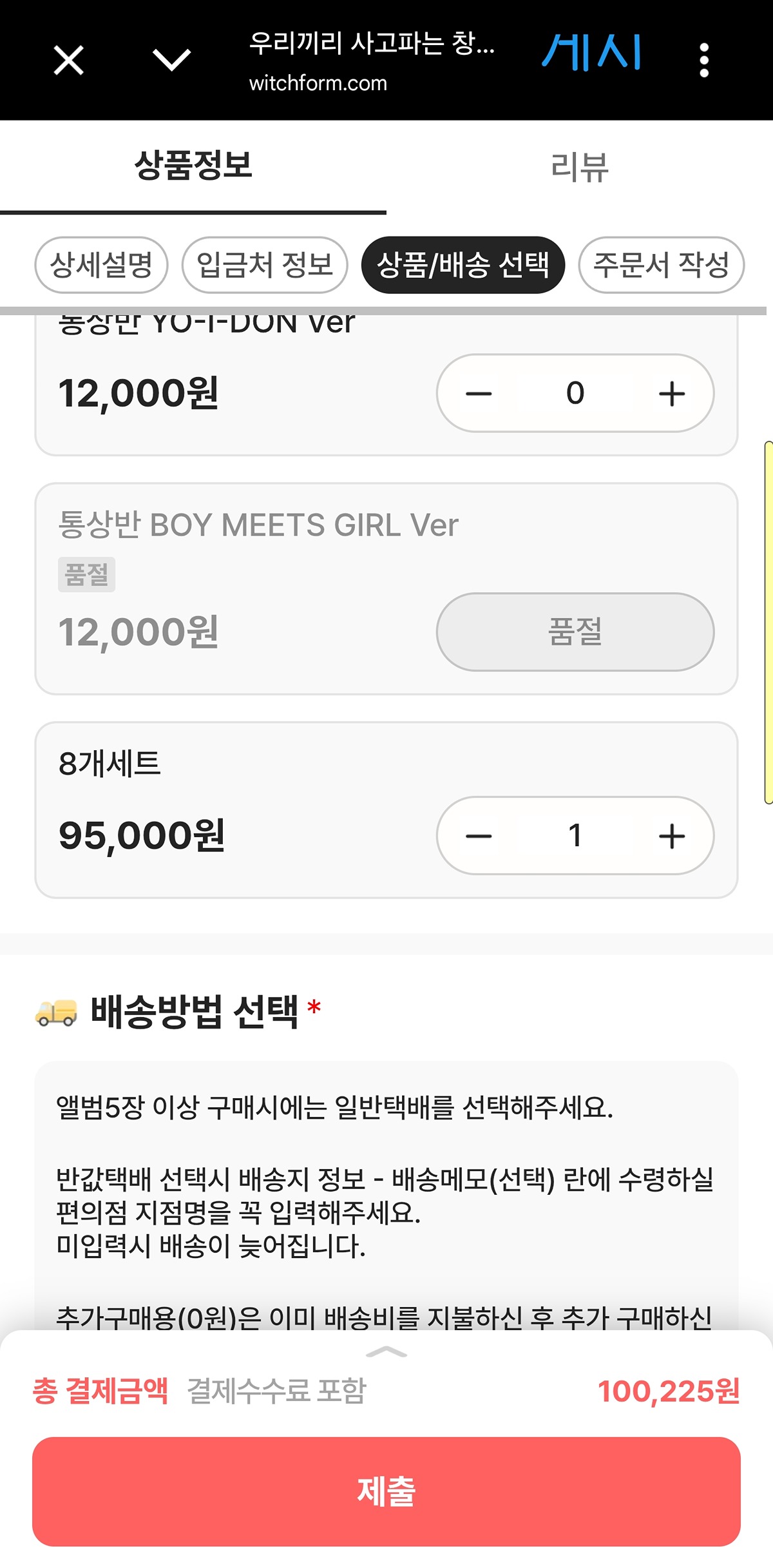Click the yellow page scrollbar handle

[x=768, y=623]
